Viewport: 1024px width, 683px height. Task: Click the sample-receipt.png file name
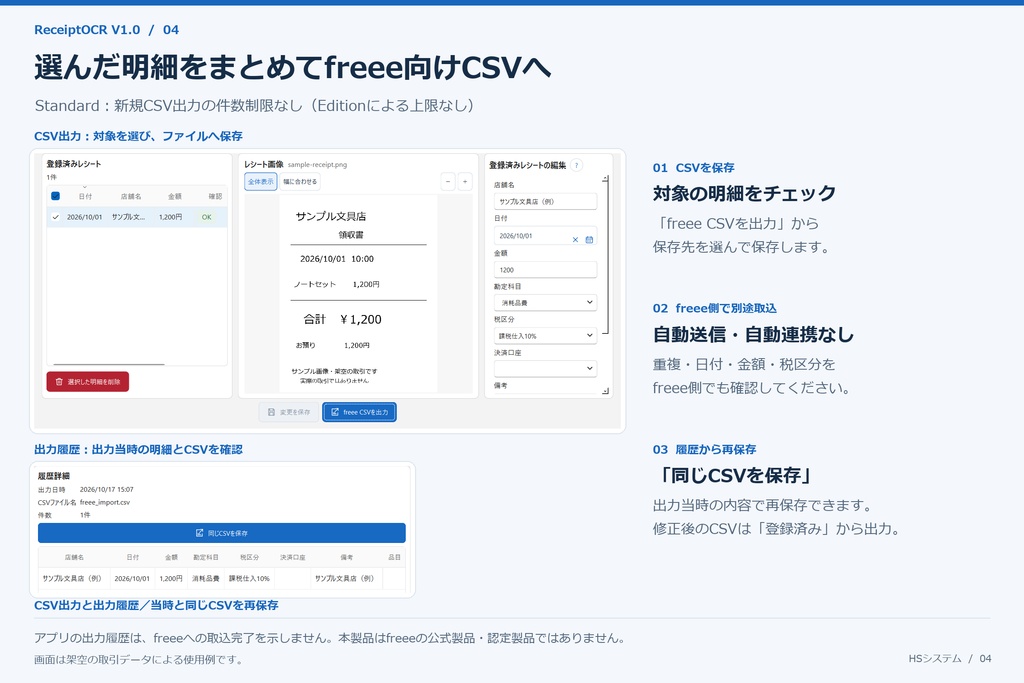tap(317, 165)
